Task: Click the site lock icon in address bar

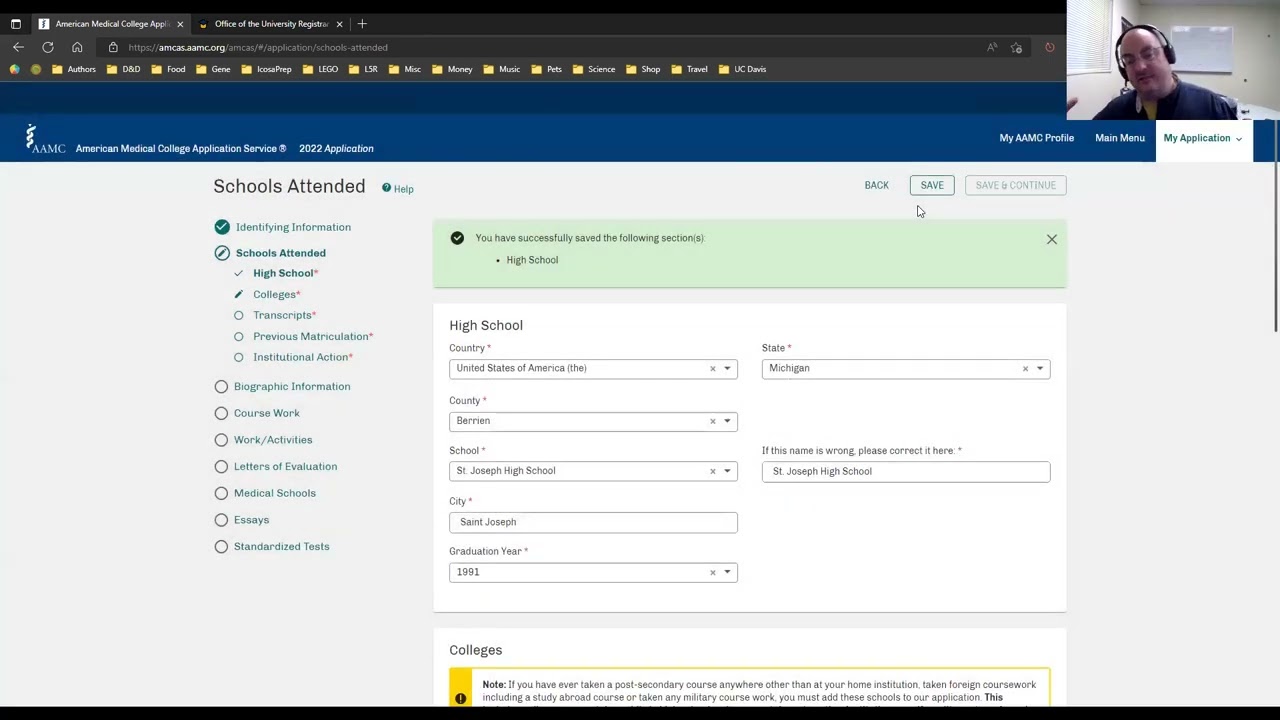Action: [x=113, y=47]
